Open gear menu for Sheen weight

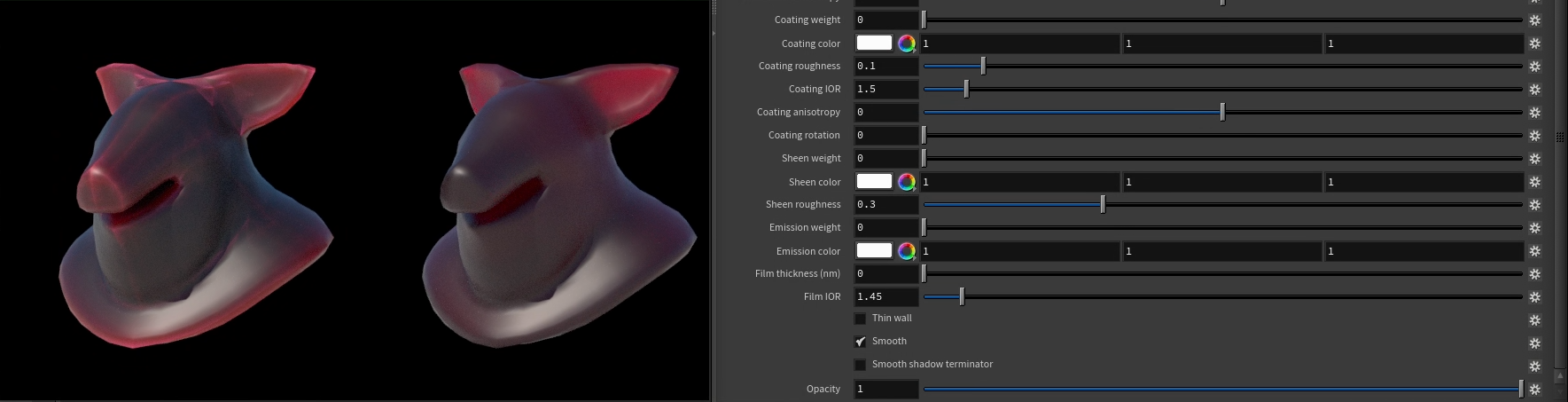tap(1535, 159)
